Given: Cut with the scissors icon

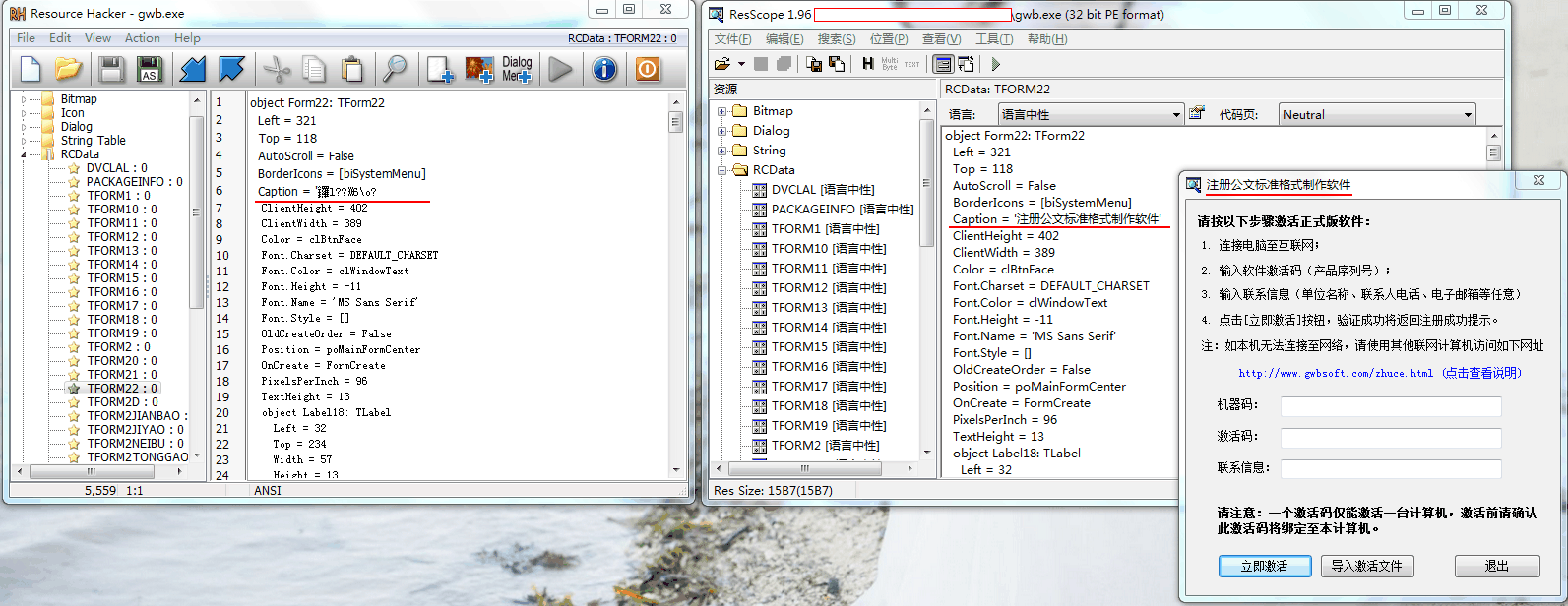Looking at the screenshot, I should click(277, 69).
